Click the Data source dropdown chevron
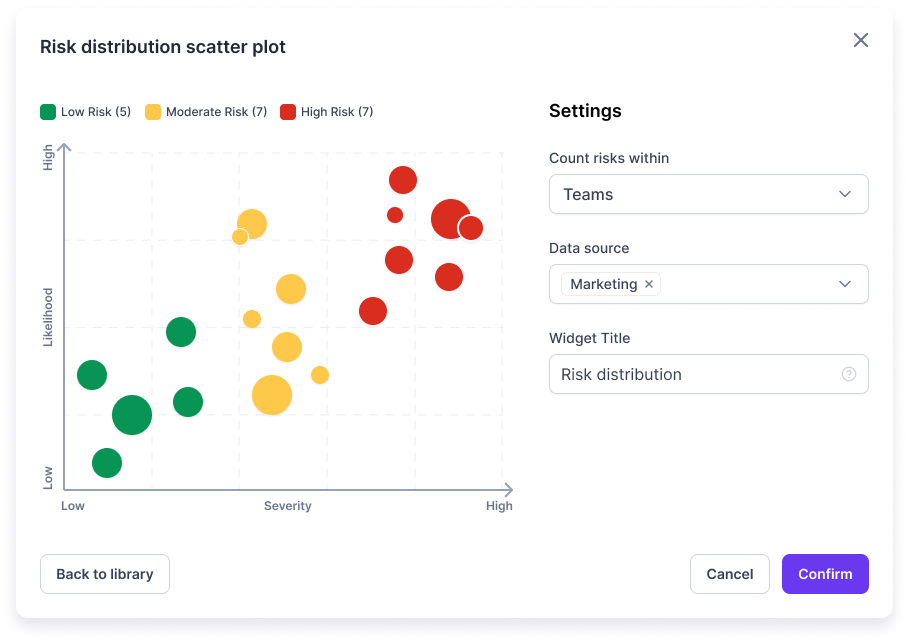The width and height of the screenshot is (909, 642). coord(844,284)
